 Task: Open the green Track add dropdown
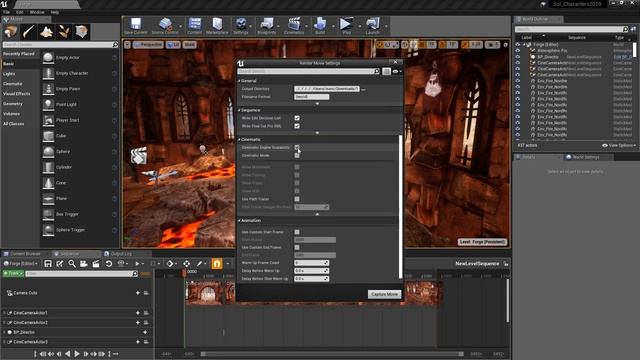click(x=13, y=273)
